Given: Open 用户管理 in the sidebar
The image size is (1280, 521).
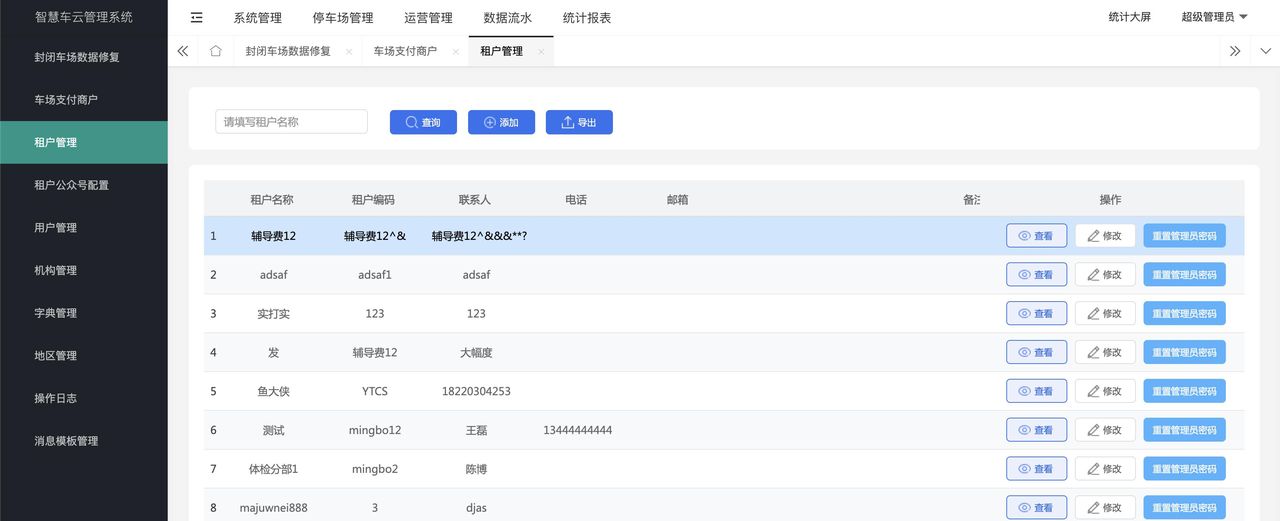Looking at the screenshot, I should point(84,228).
